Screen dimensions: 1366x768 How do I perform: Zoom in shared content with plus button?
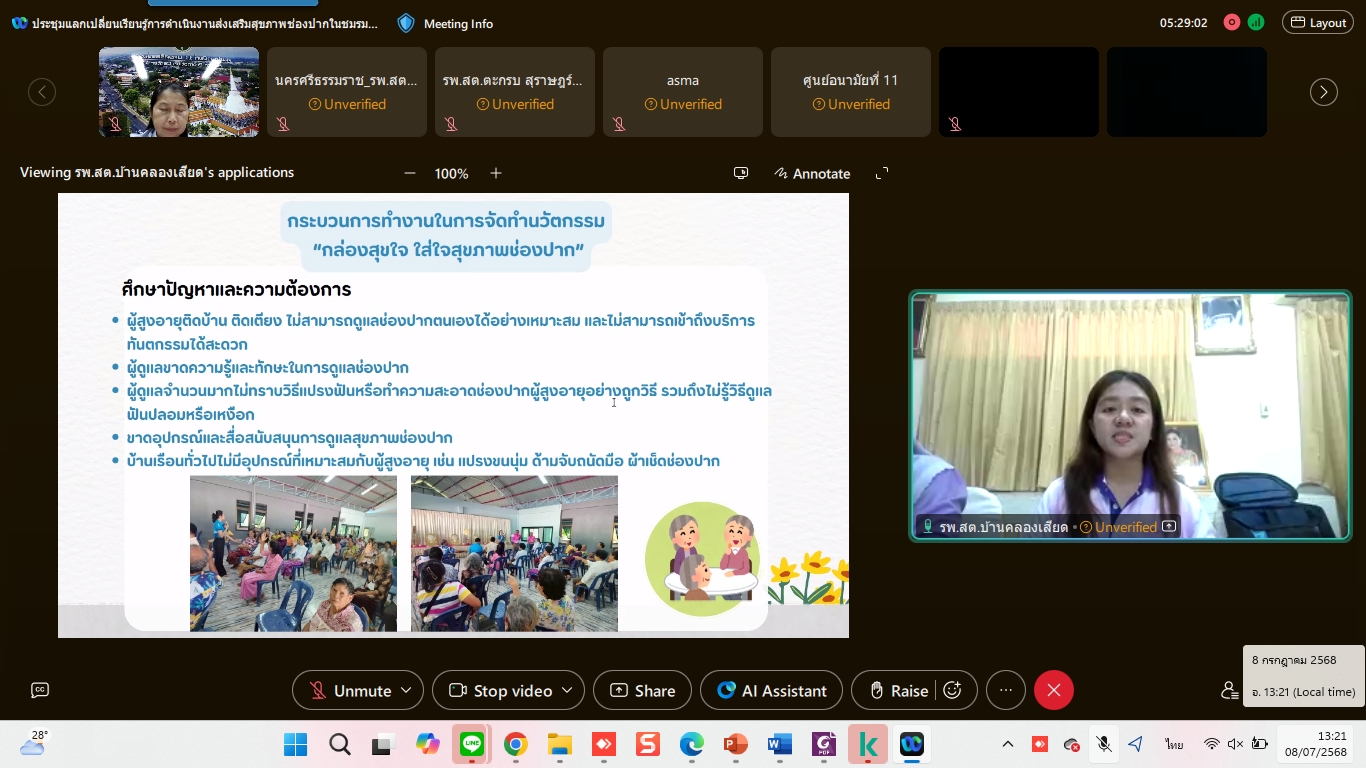pos(496,173)
